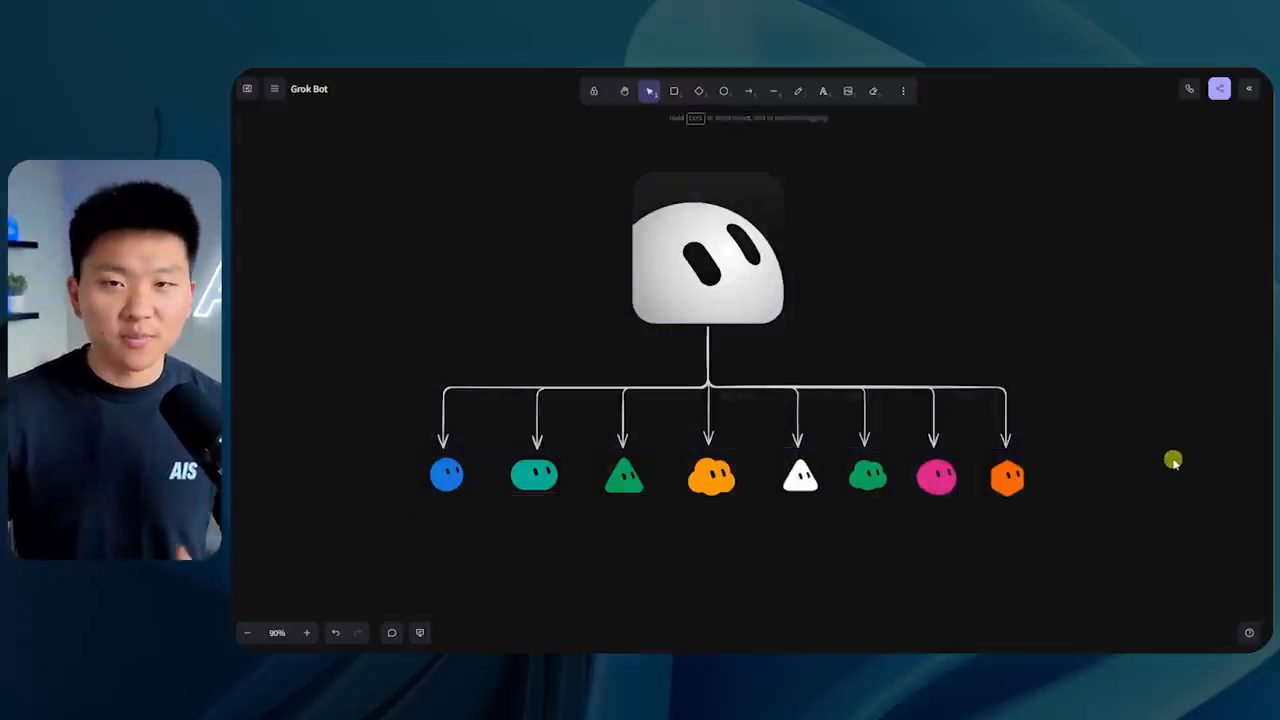The height and width of the screenshot is (720, 1280).
Task: Activate the Selection arrow tool
Action: [649, 91]
